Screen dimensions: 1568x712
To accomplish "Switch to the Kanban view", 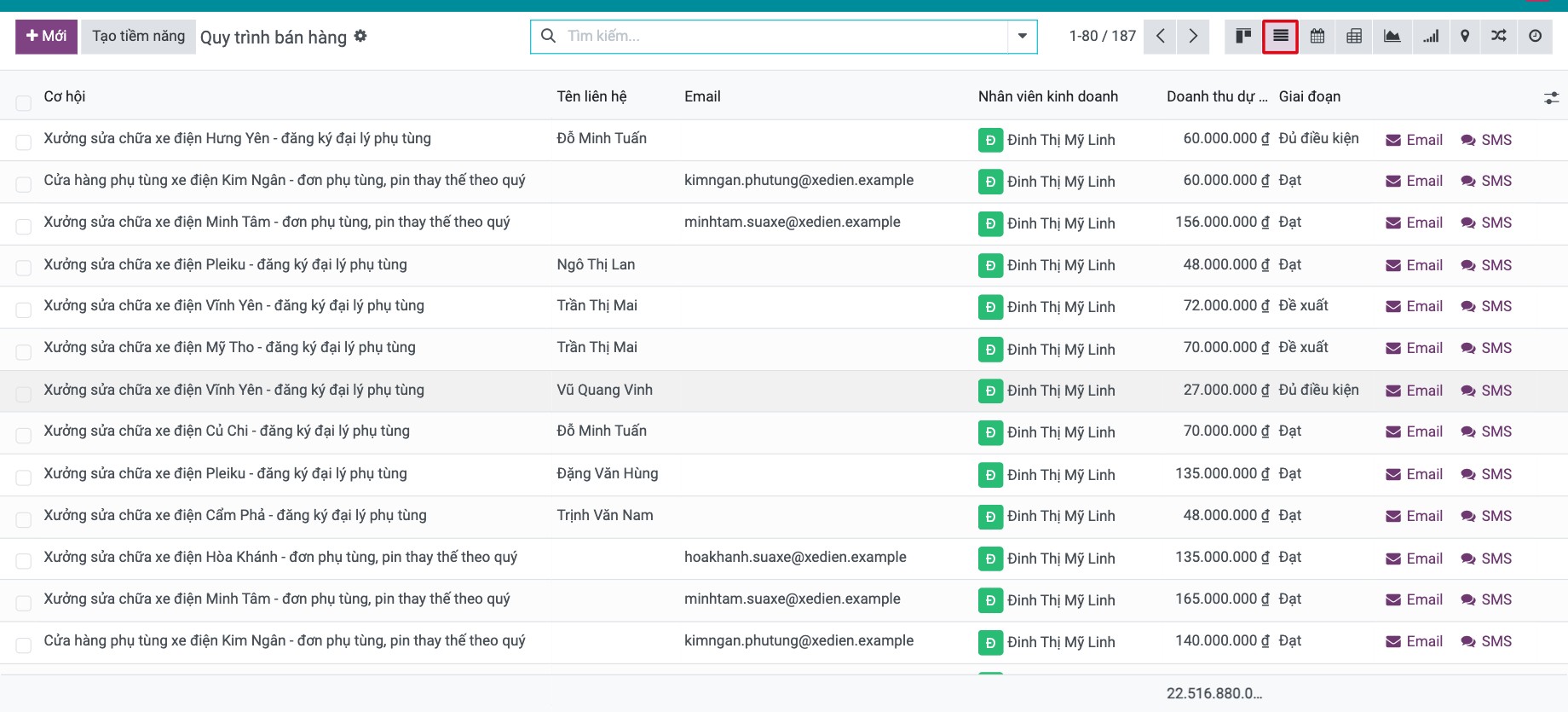I will point(1243,37).
